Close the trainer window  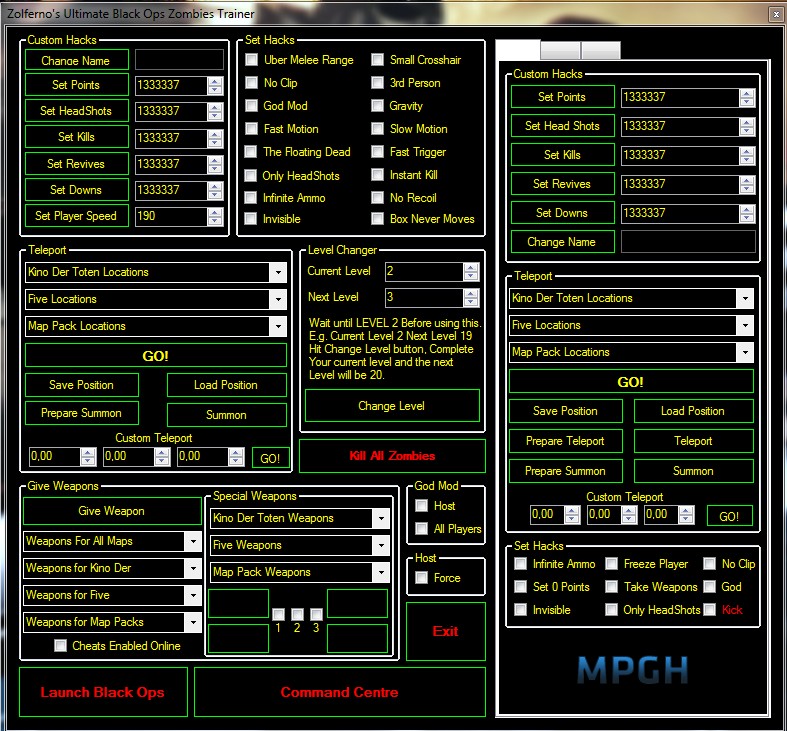click(775, 14)
